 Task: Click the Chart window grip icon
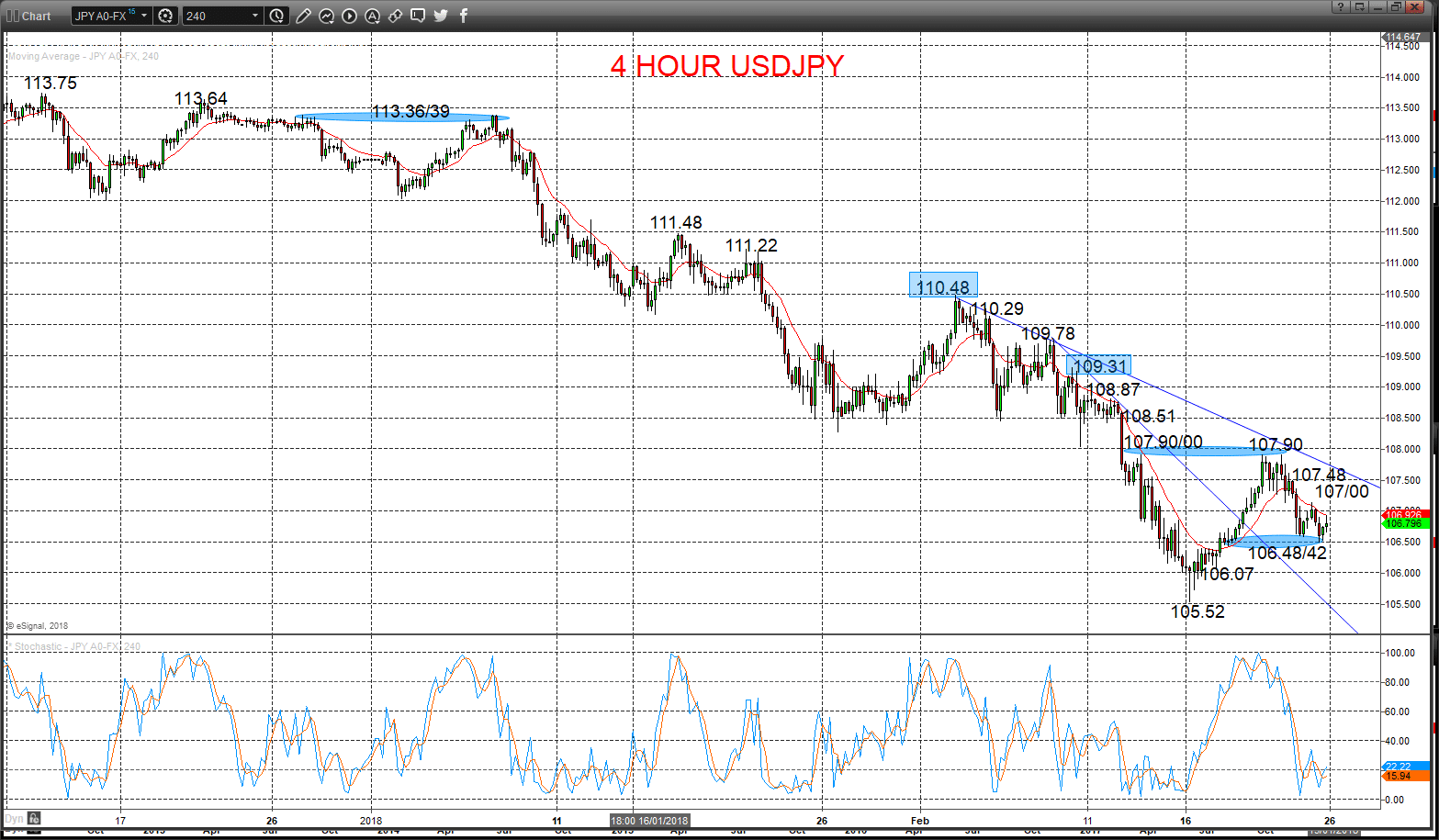11,16
